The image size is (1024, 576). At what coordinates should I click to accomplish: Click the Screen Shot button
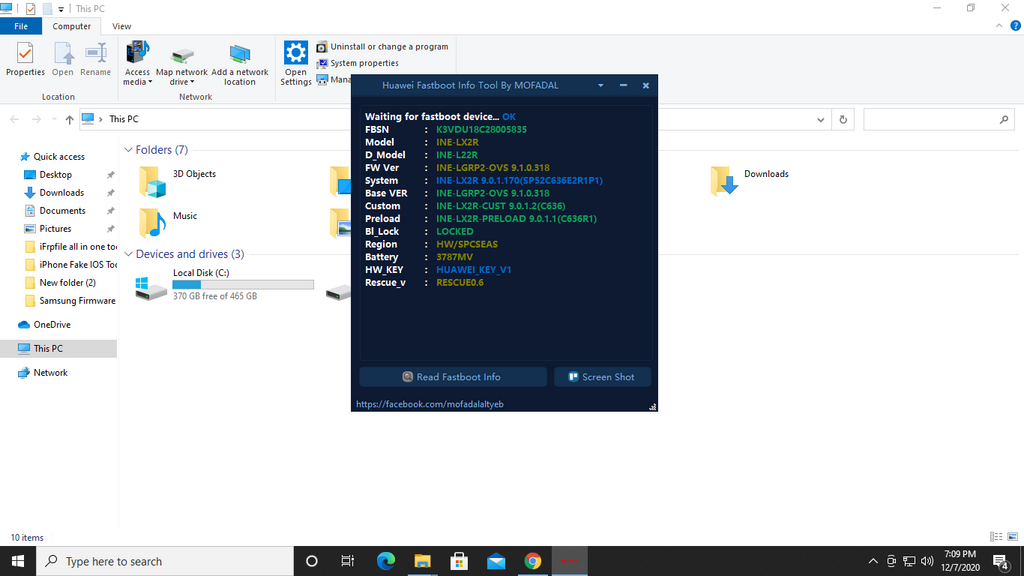coord(602,377)
